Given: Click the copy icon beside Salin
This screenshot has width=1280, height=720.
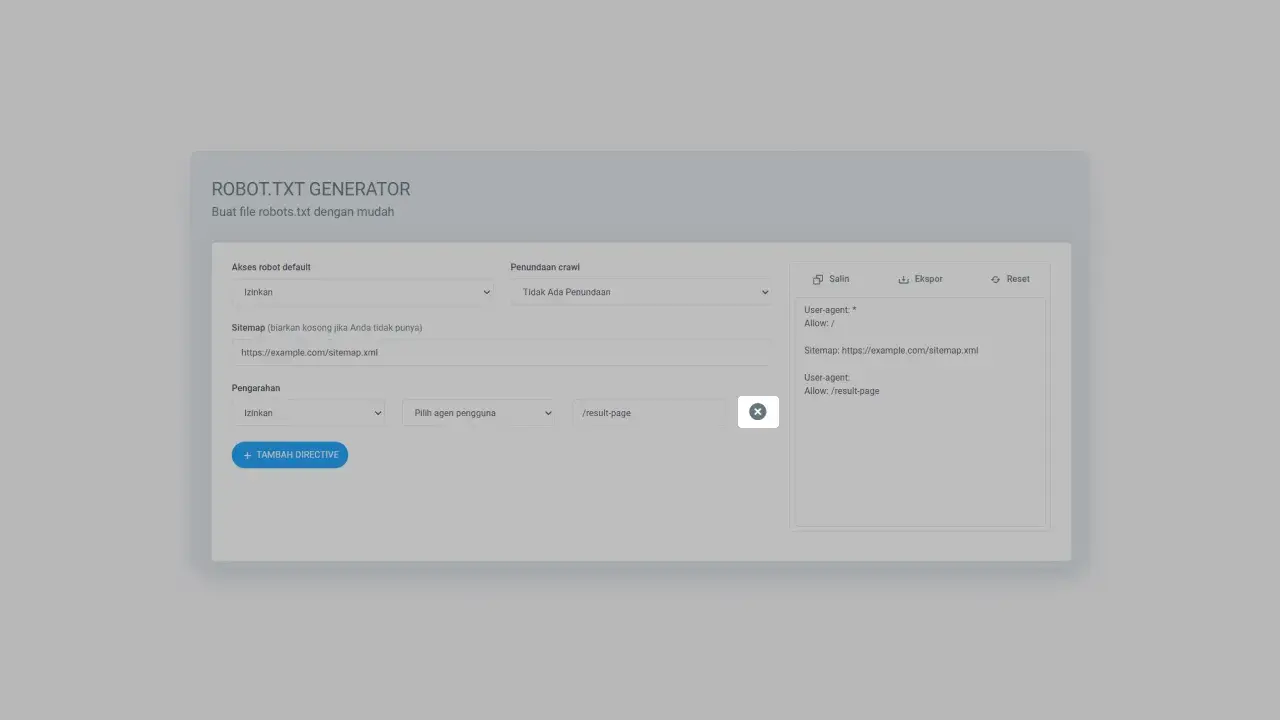Looking at the screenshot, I should click(818, 280).
